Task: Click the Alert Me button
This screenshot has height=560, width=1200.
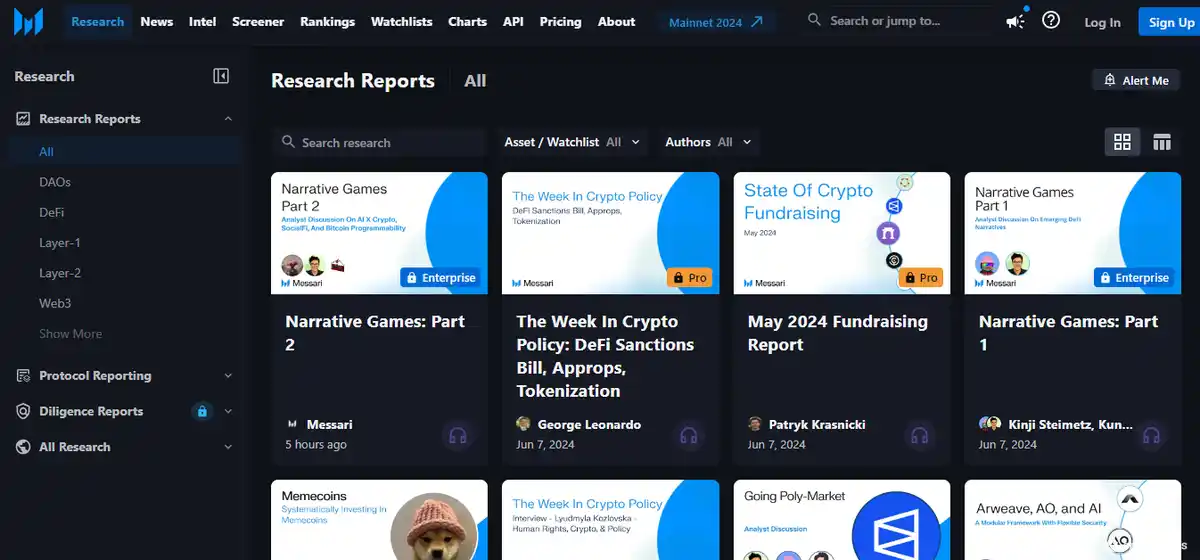Action: [1135, 80]
